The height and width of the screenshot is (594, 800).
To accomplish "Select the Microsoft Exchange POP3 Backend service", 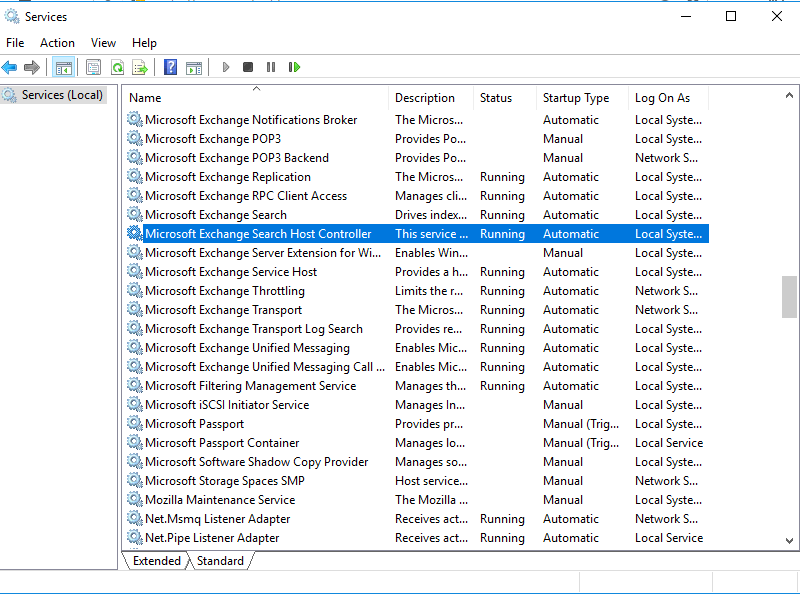I will 237,158.
